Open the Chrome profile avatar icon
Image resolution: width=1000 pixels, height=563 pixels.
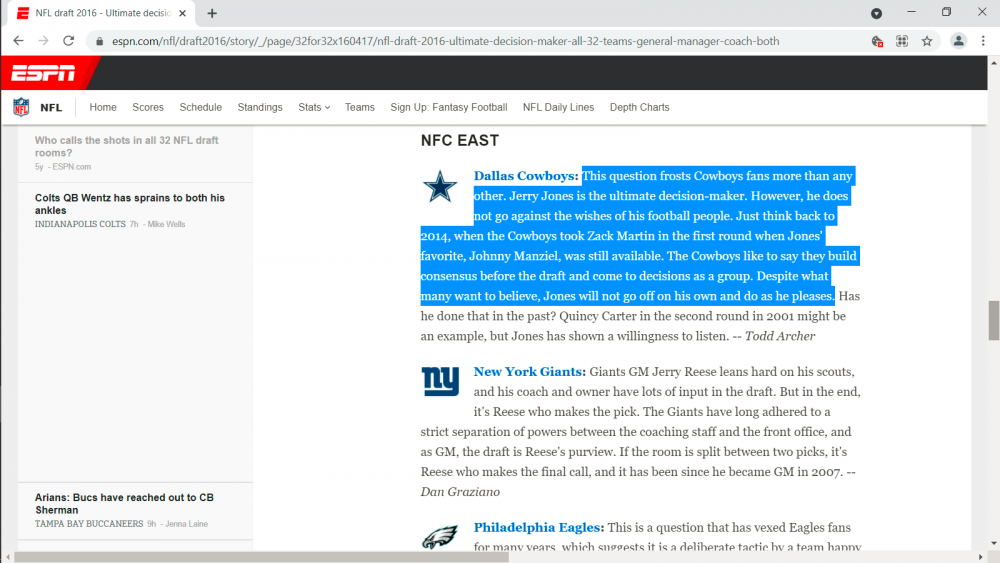click(958, 41)
